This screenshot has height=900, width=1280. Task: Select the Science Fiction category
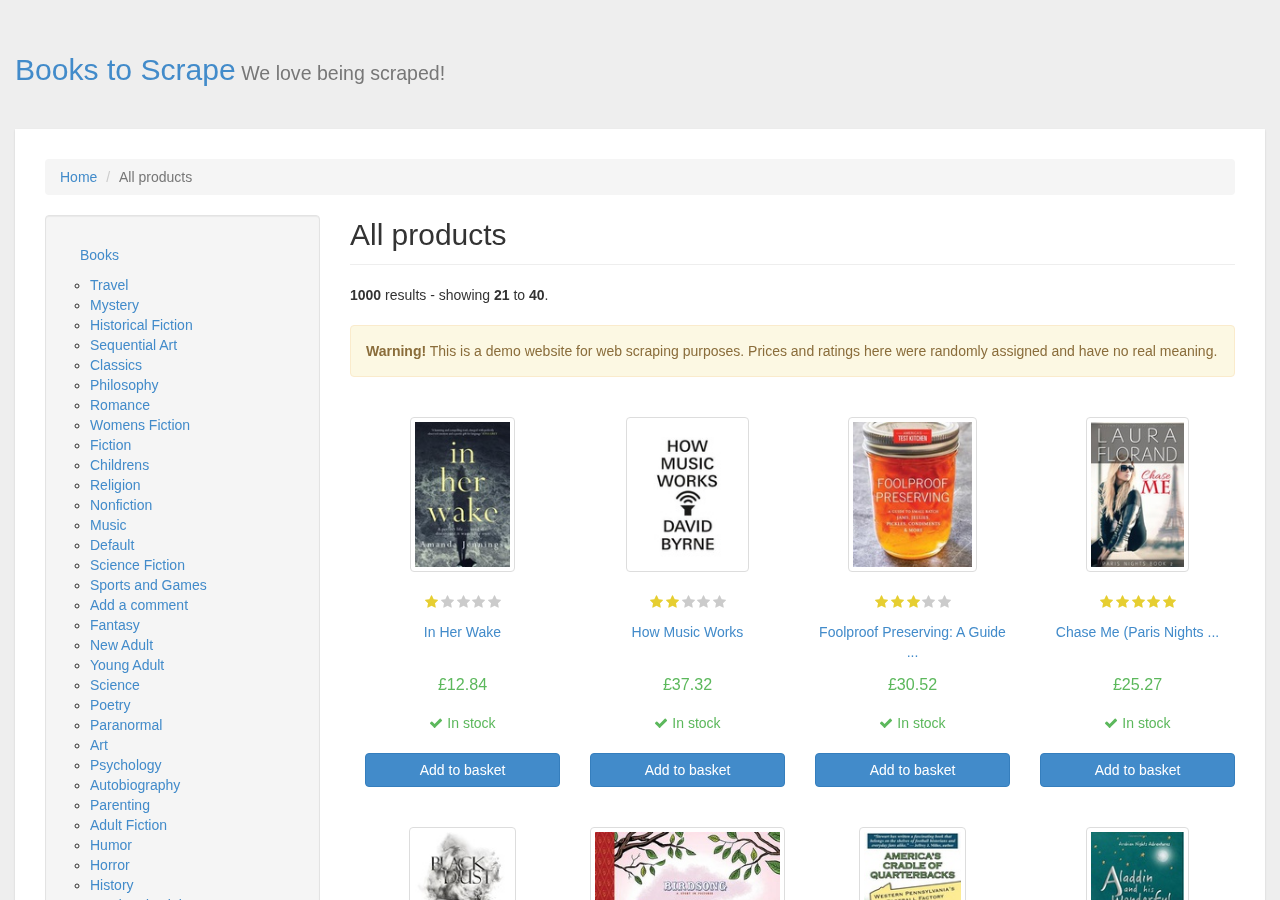click(x=137, y=565)
